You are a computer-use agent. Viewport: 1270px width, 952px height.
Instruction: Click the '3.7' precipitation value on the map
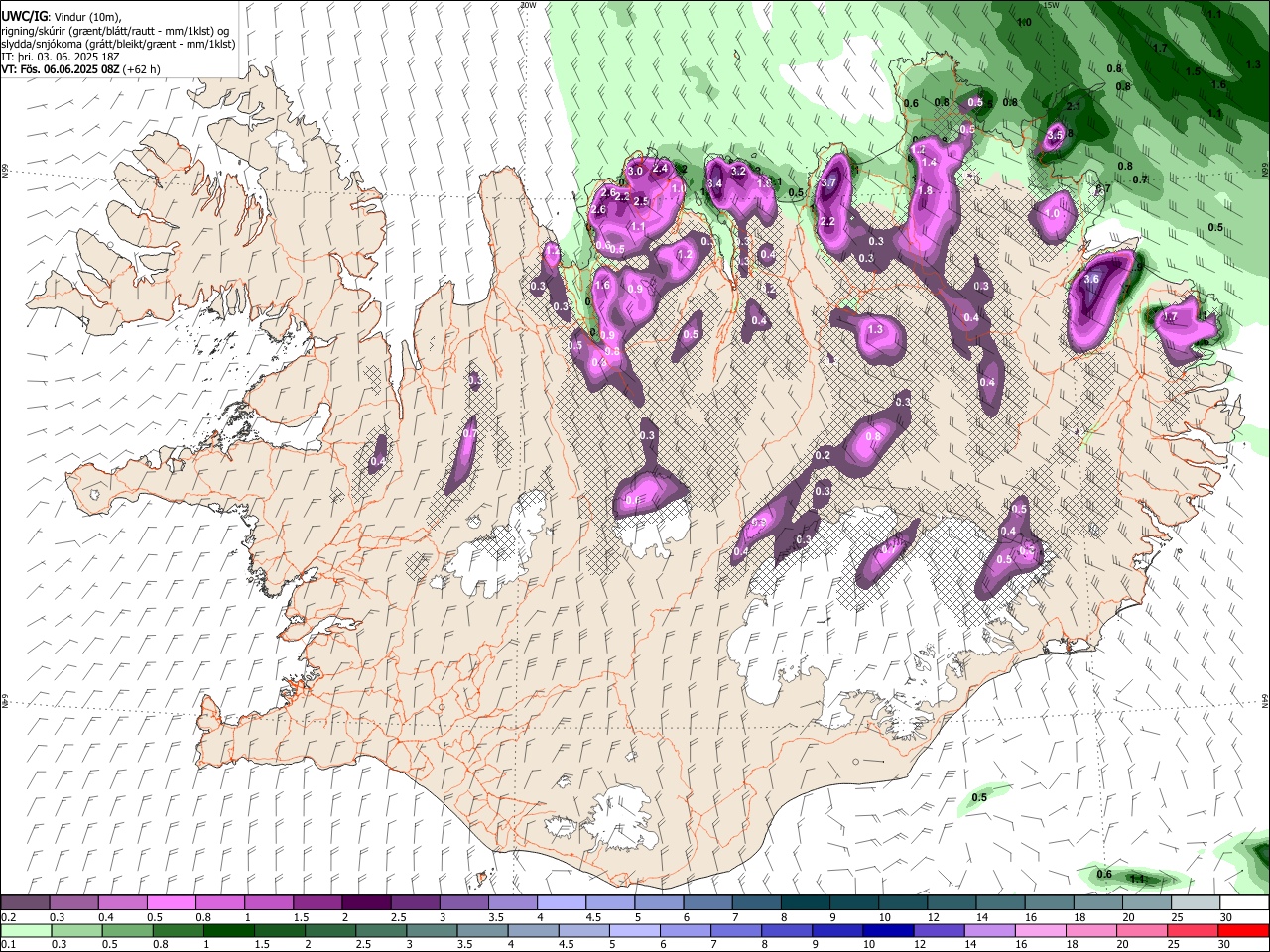pos(829,182)
